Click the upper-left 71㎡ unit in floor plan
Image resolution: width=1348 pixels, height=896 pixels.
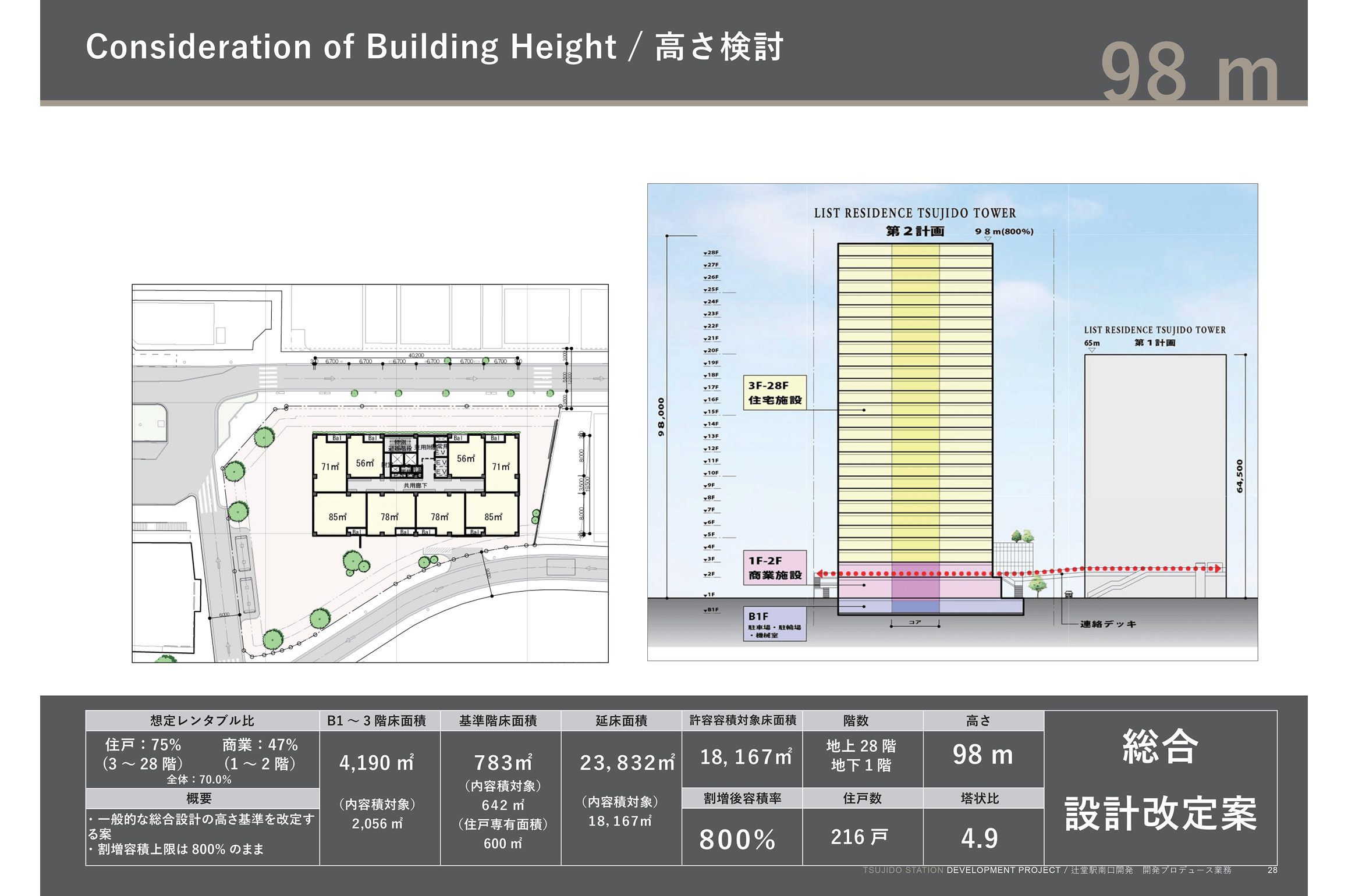[x=330, y=467]
